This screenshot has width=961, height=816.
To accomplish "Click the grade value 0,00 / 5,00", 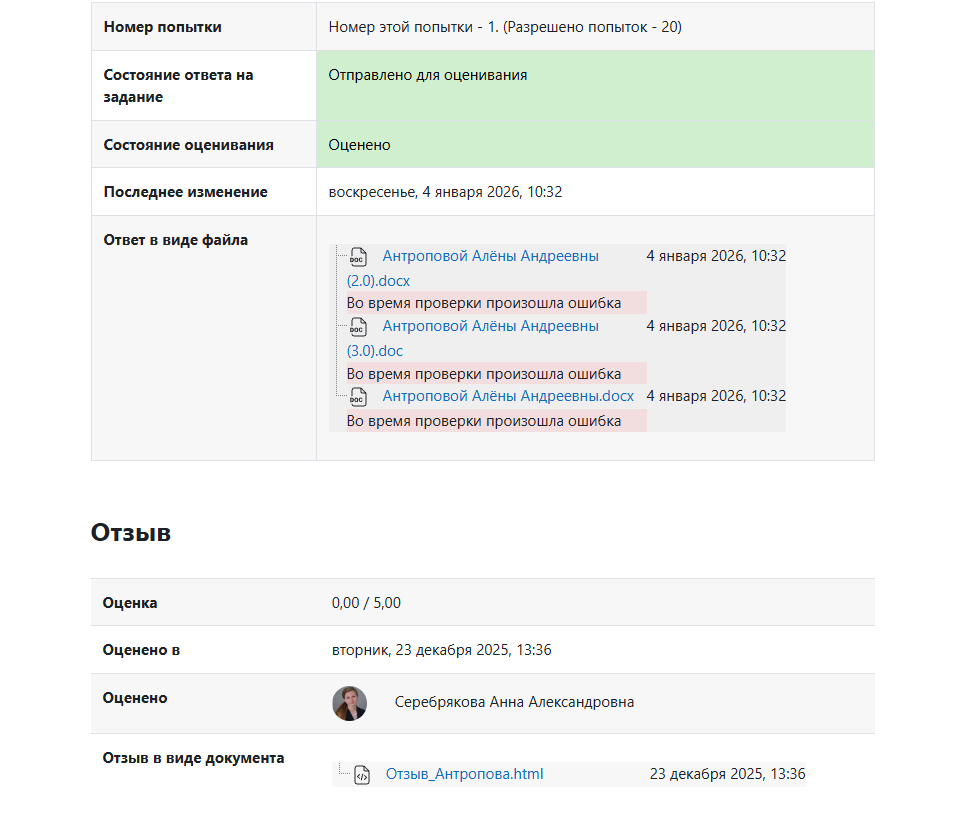I will 366,602.
